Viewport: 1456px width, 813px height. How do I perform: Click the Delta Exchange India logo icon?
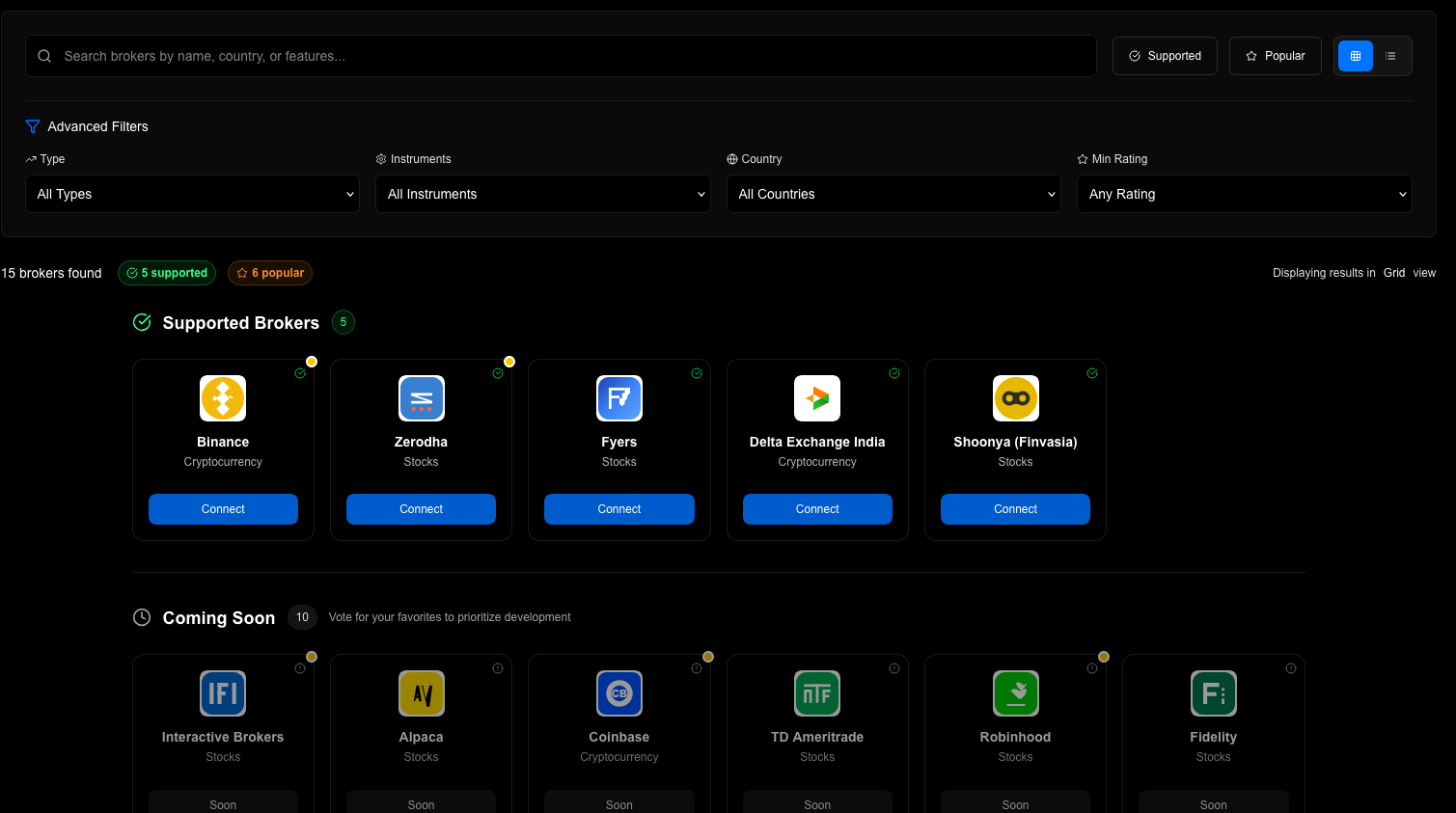pos(817,397)
